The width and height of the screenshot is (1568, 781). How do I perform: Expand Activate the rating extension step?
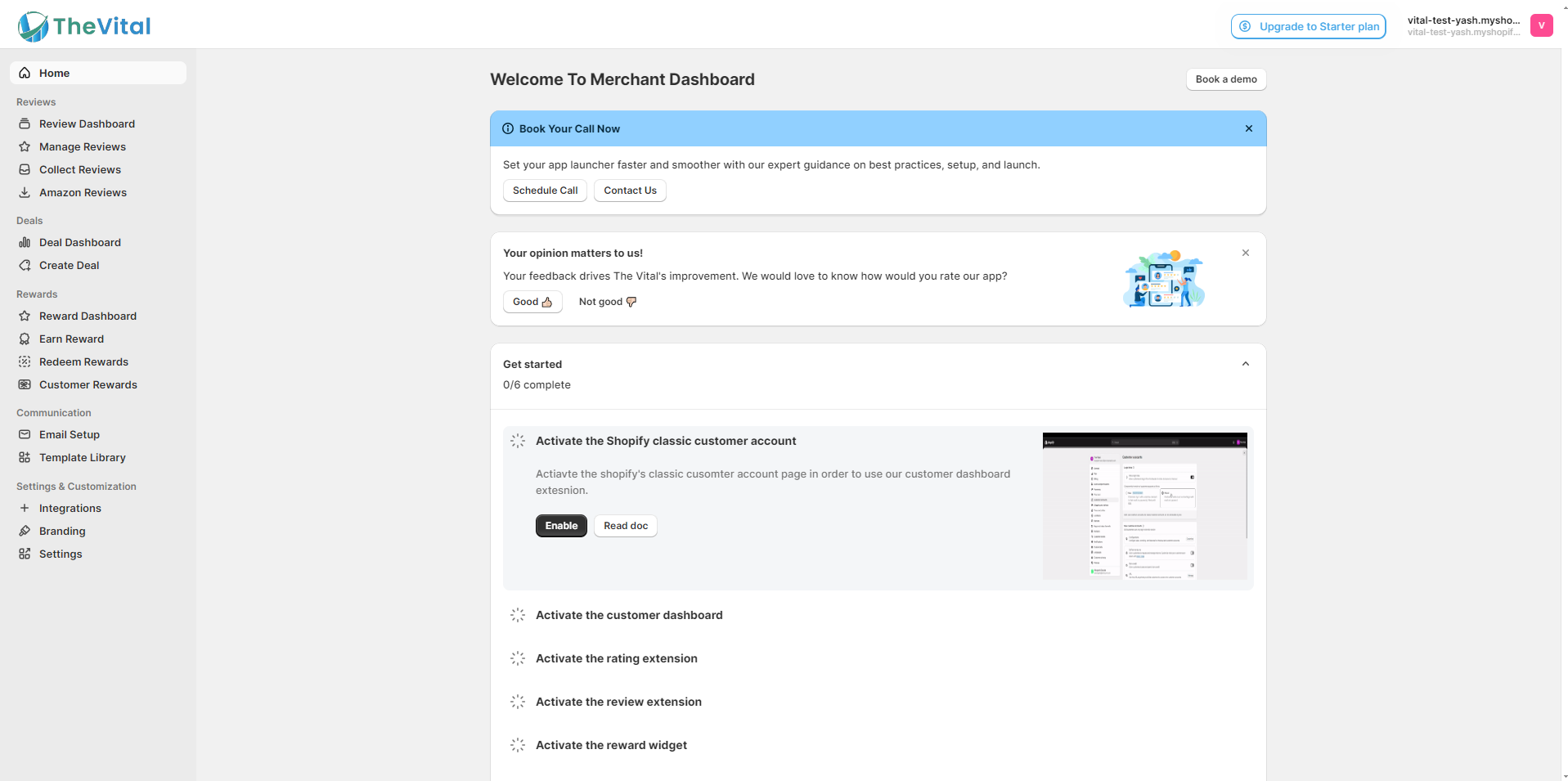coord(616,658)
